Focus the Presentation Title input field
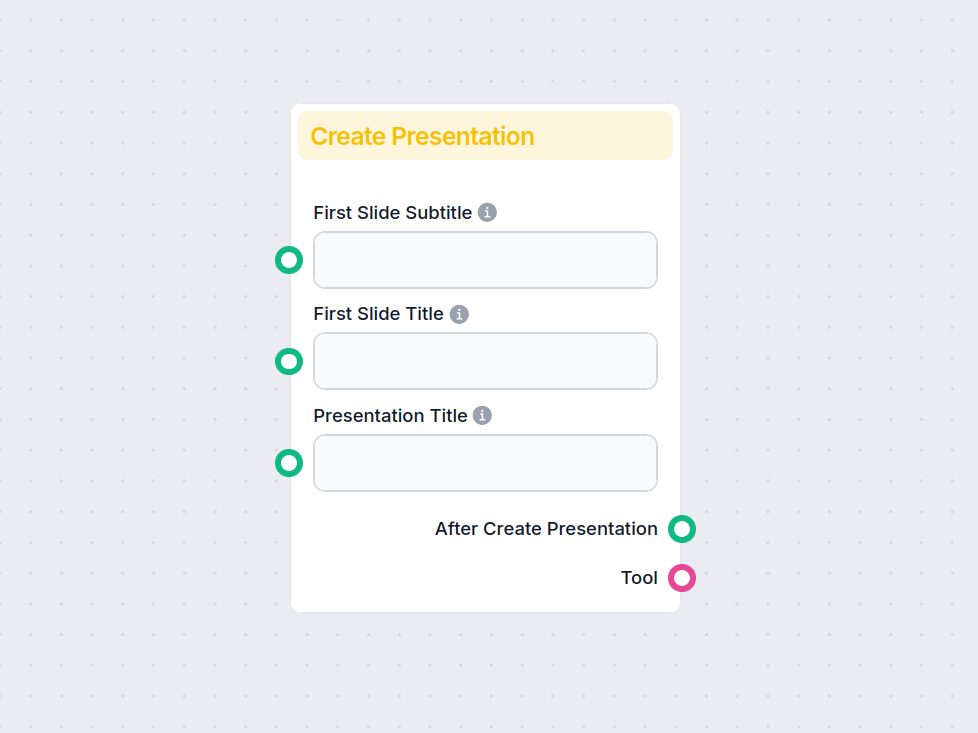 485,463
